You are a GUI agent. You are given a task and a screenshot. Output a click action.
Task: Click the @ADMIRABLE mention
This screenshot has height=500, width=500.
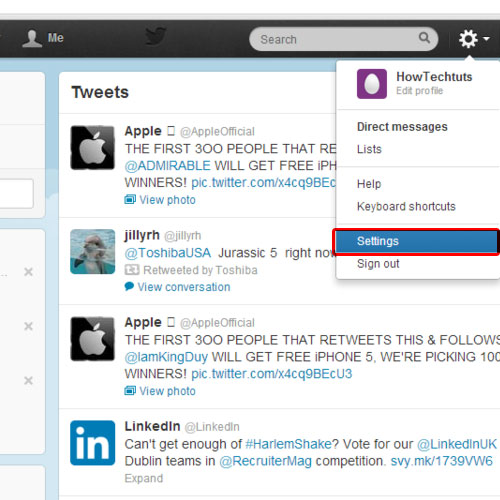(x=167, y=166)
